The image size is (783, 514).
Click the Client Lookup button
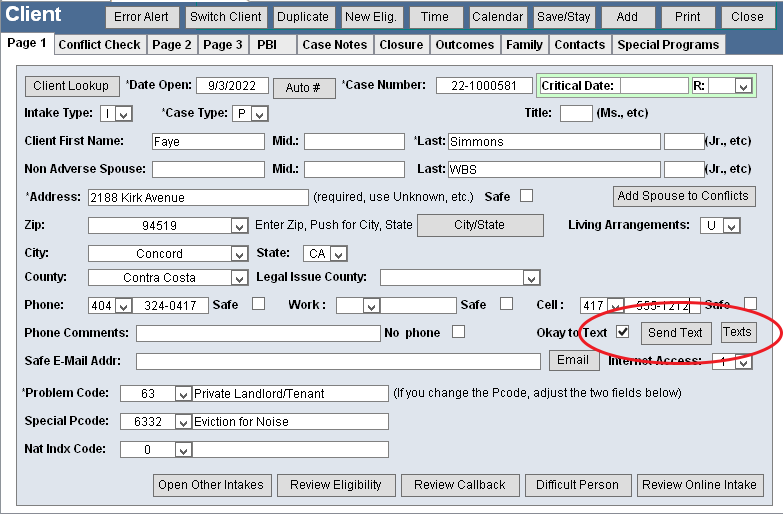click(x=71, y=86)
